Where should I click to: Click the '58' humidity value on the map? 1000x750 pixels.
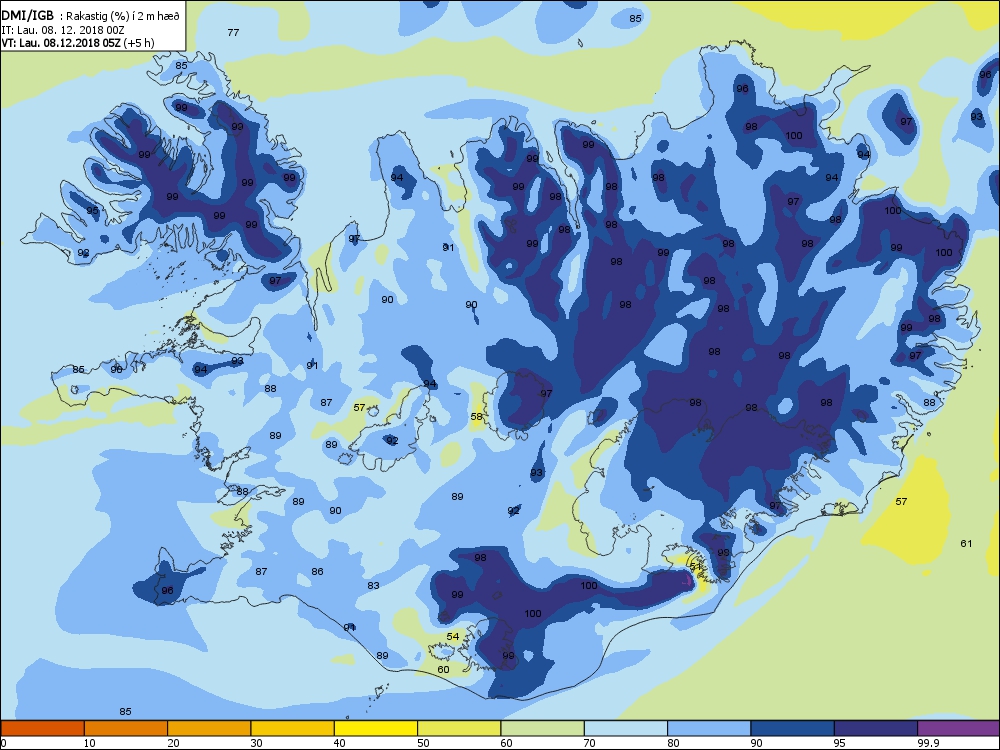(476, 416)
